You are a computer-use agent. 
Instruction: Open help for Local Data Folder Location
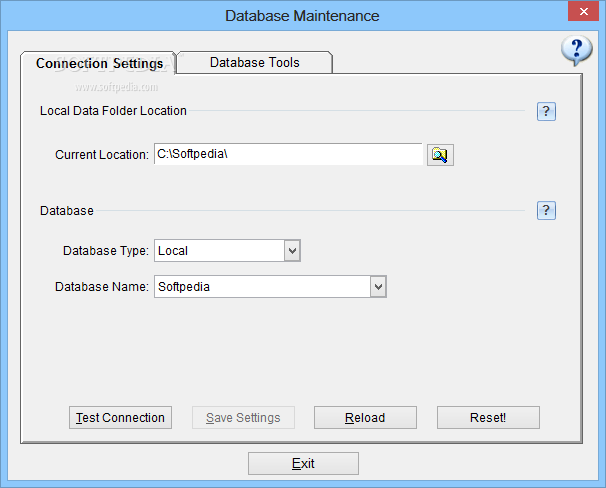pyautogui.click(x=546, y=111)
